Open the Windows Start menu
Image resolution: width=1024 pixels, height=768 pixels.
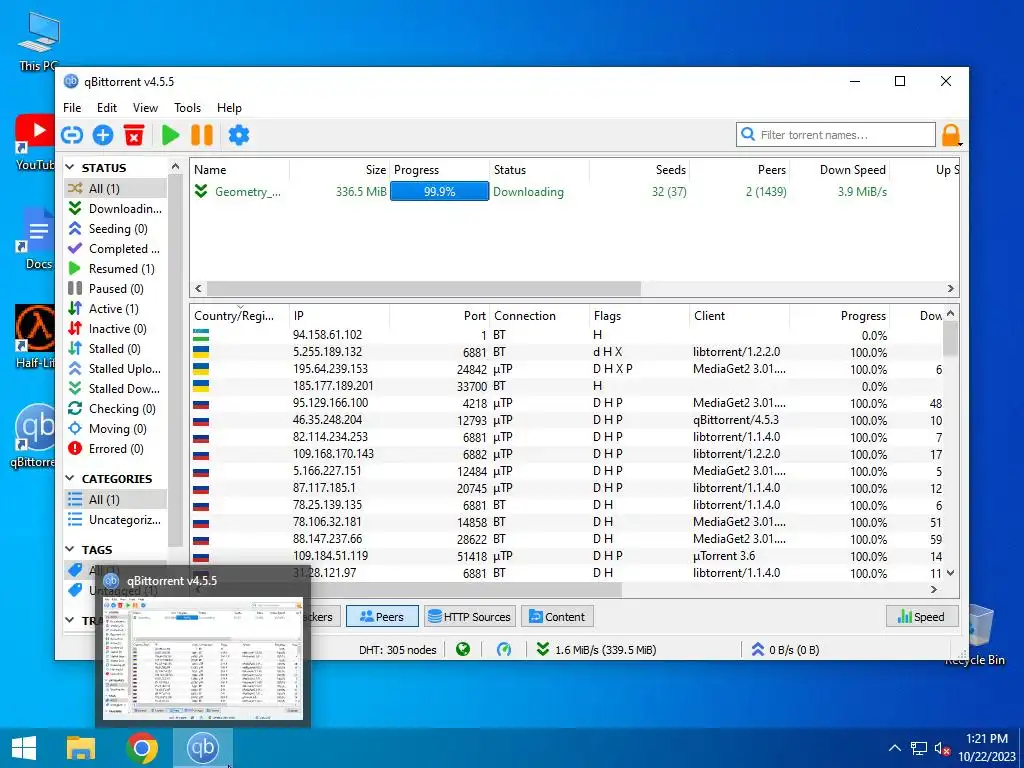[24, 748]
